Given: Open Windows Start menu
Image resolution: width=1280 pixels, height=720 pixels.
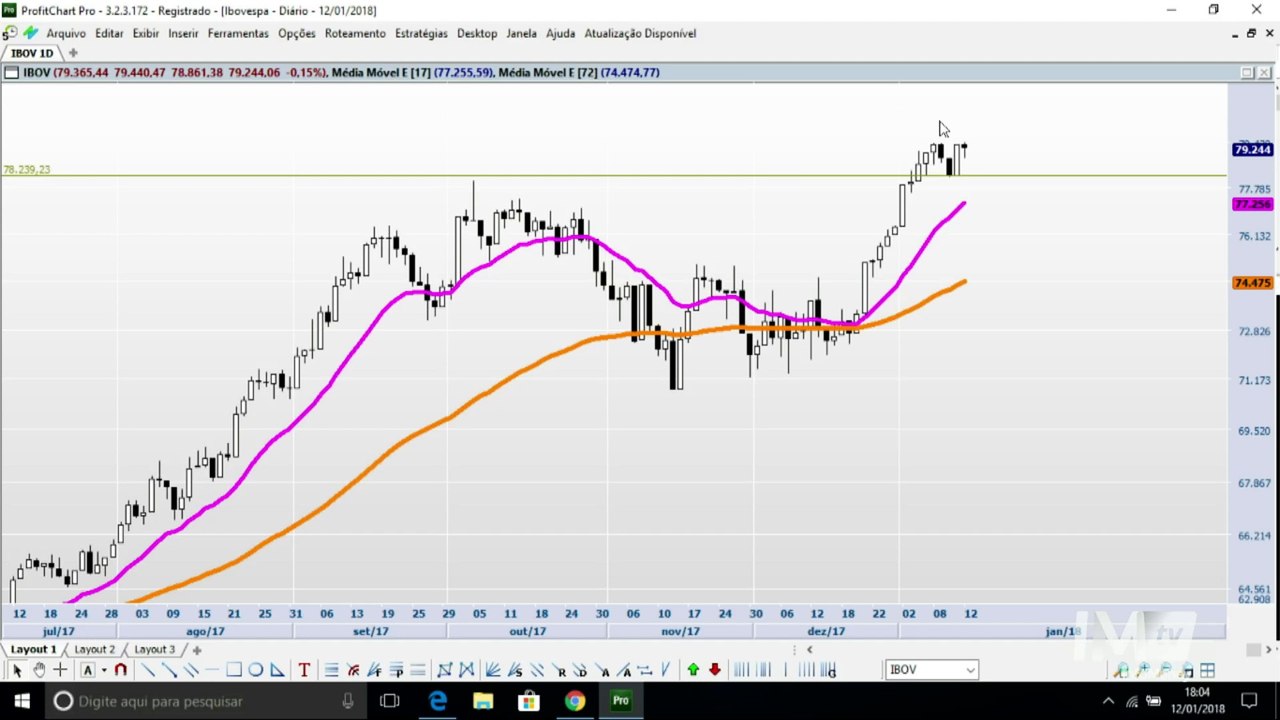Looking at the screenshot, I should pos(22,701).
